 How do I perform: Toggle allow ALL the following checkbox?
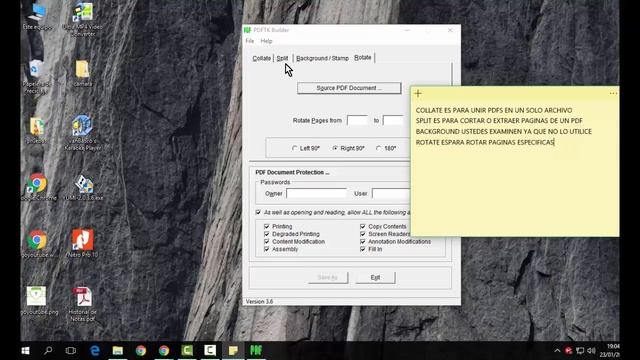click(x=258, y=212)
